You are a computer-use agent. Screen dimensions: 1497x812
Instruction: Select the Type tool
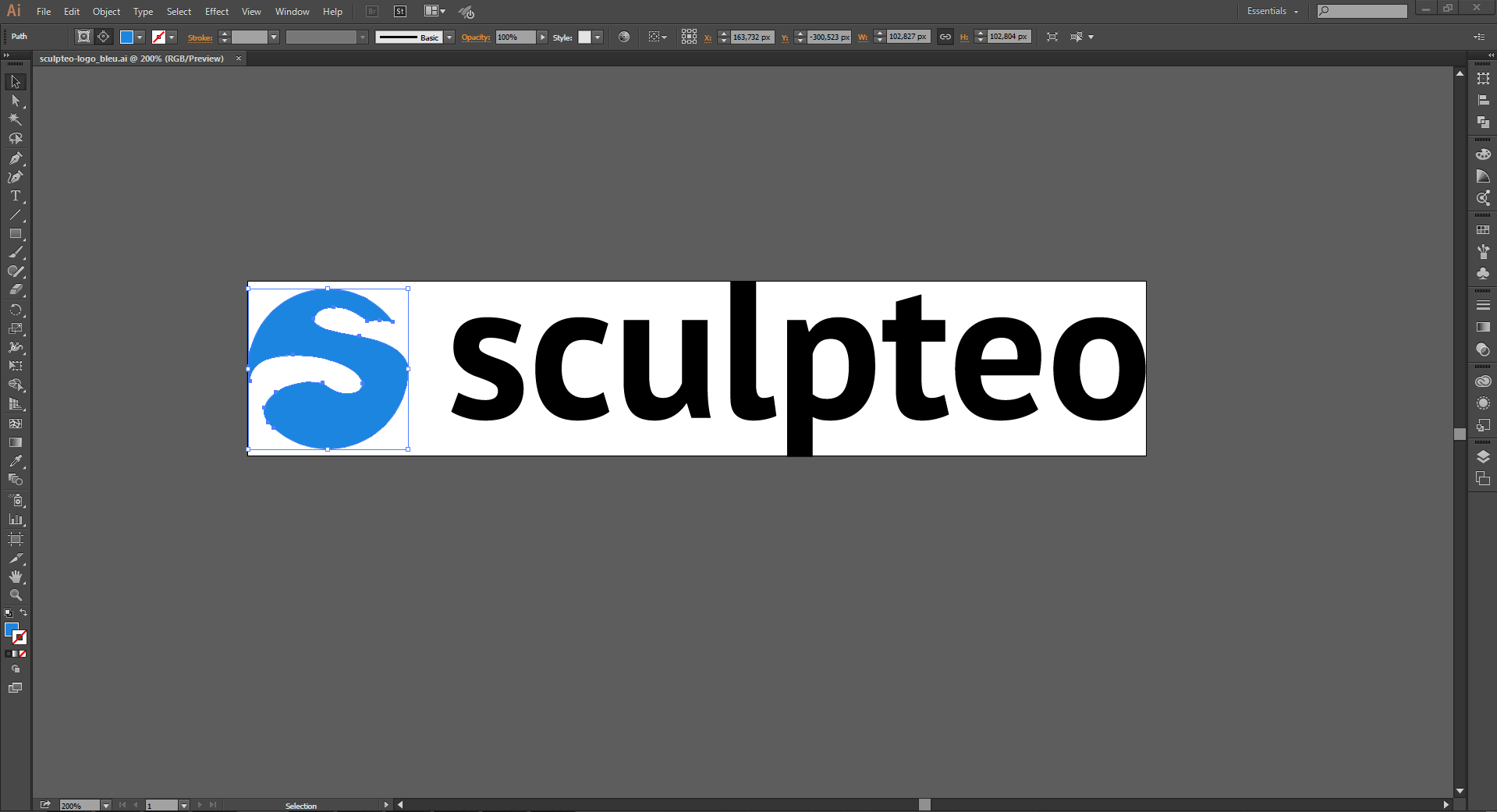pos(16,196)
